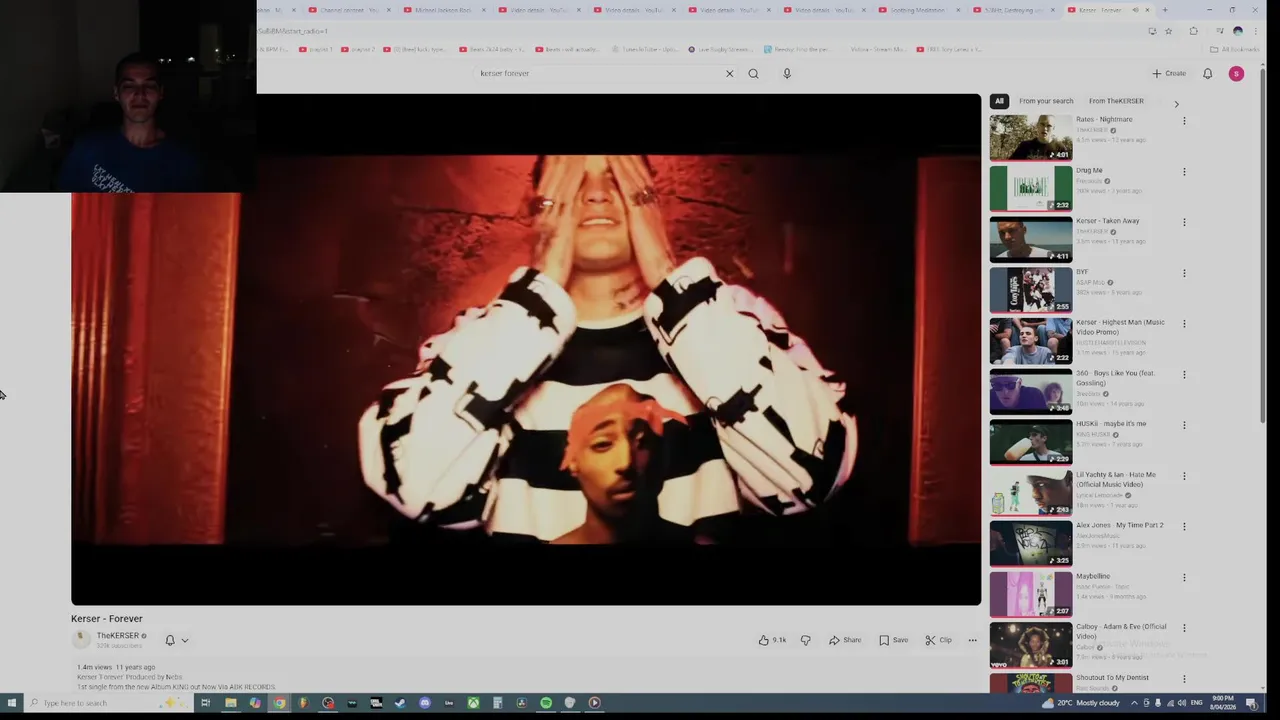Click the main video player to pause
Screen dimensions: 1280x720
point(526,349)
